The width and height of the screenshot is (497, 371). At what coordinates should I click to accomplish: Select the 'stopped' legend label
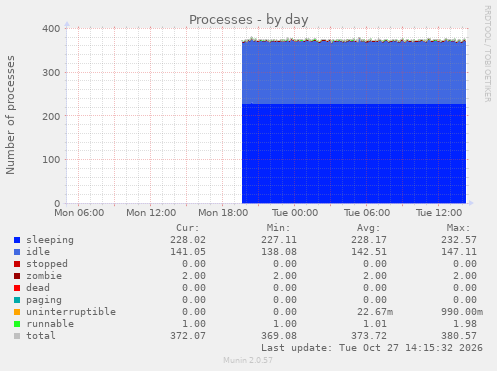click(x=47, y=264)
